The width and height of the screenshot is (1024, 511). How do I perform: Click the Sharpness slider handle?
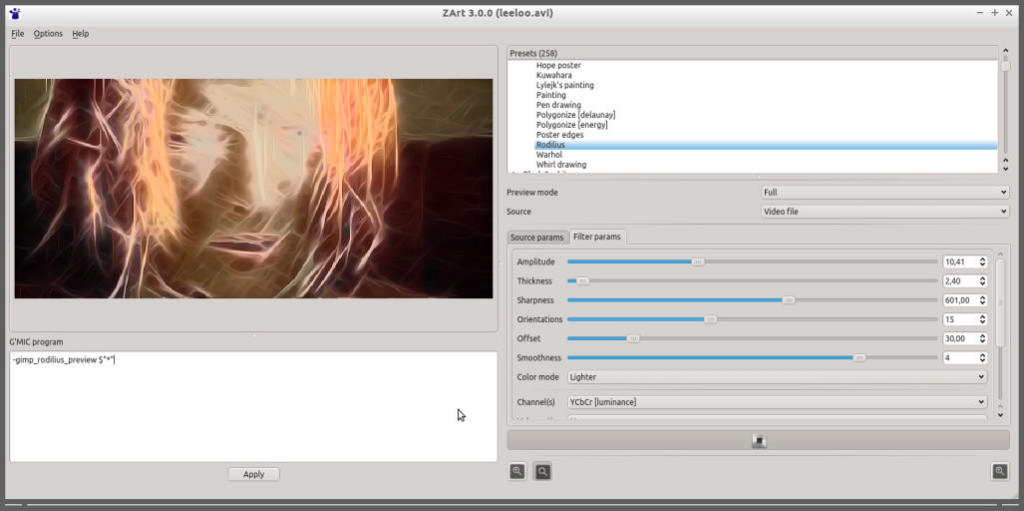789,300
